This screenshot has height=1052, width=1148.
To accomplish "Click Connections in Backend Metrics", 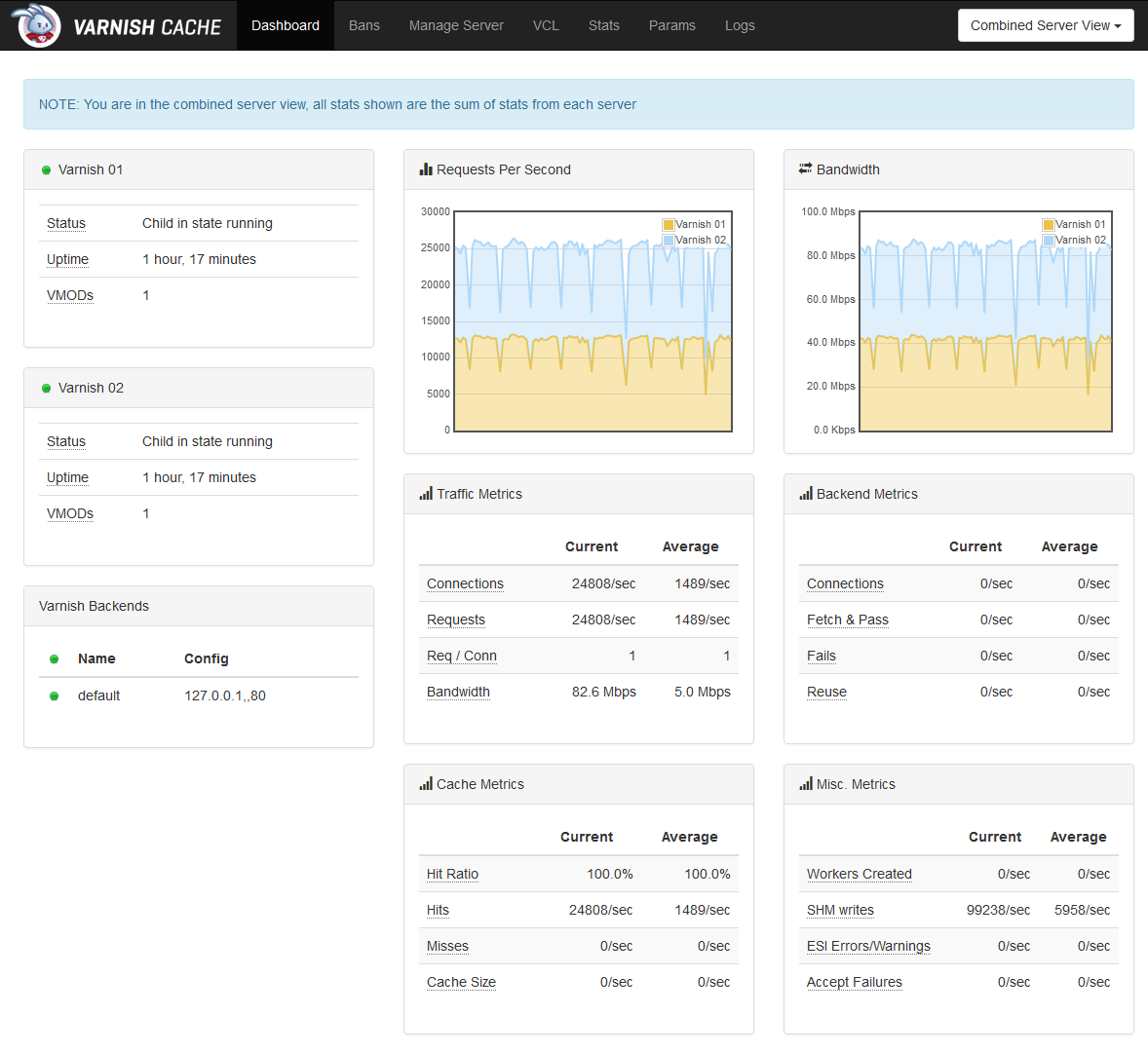I will [x=845, y=583].
